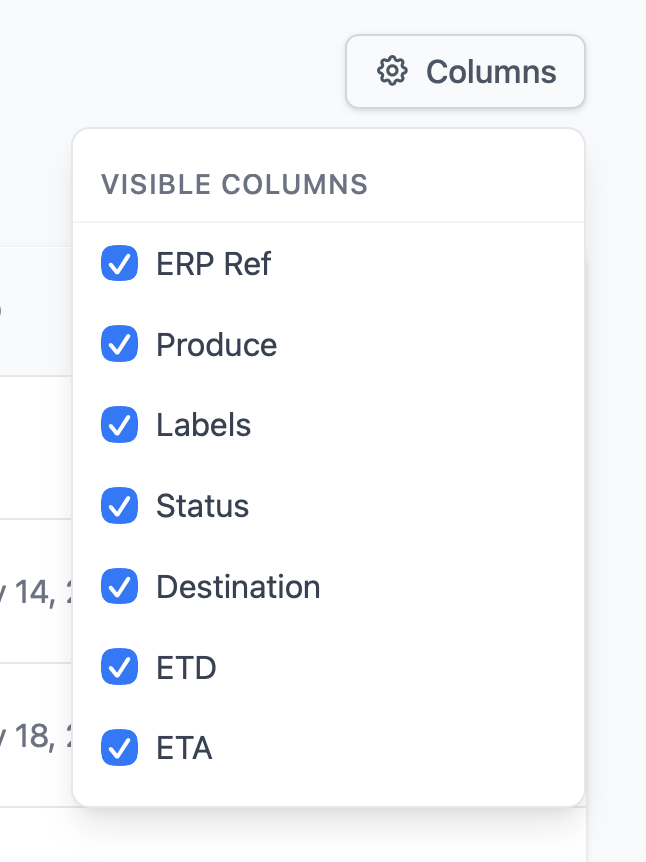Click the ERP Ref label text
This screenshot has width=646, height=862.
tap(213, 264)
